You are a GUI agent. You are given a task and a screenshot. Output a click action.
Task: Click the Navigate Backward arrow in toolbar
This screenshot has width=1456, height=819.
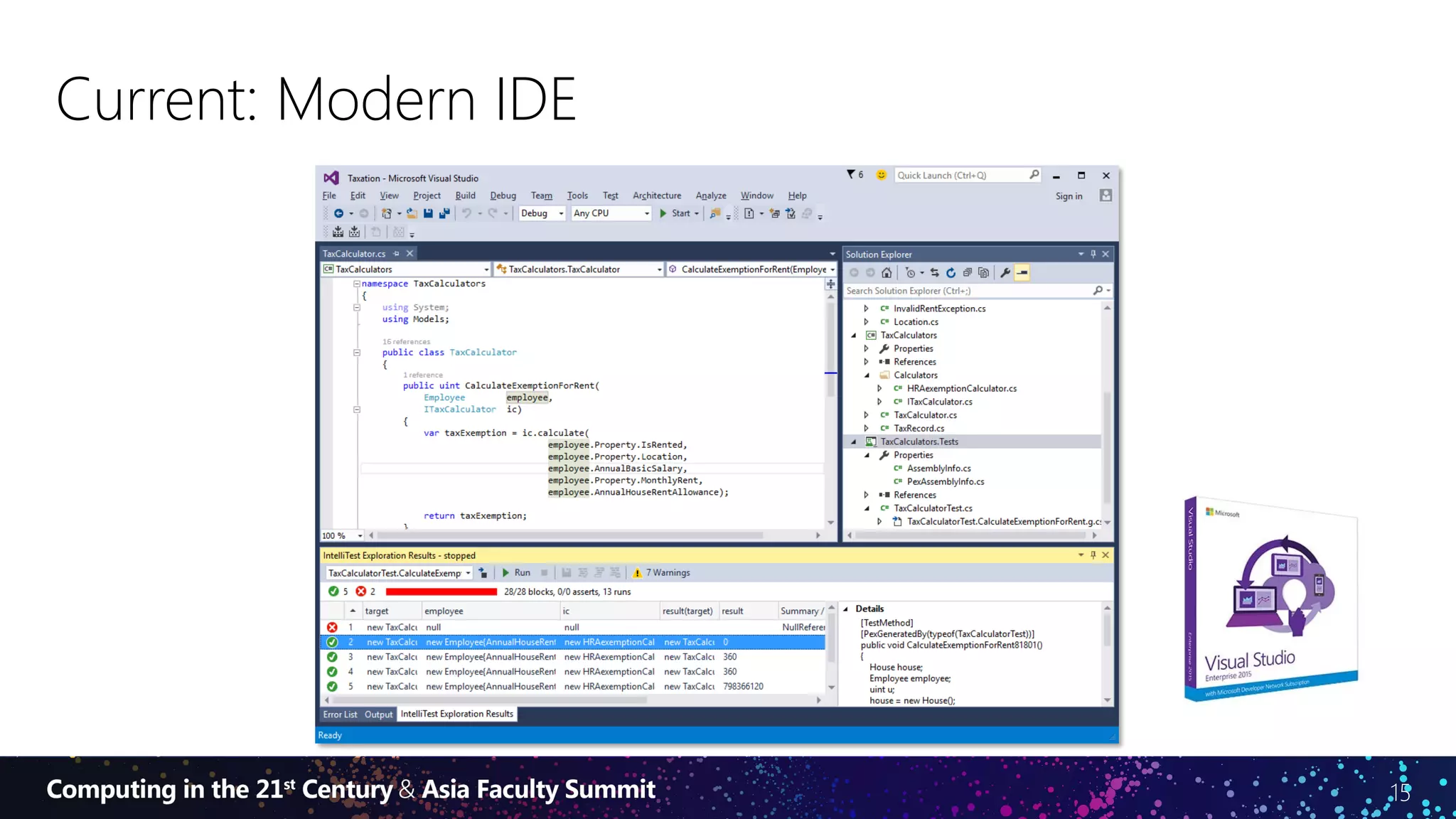point(338,213)
